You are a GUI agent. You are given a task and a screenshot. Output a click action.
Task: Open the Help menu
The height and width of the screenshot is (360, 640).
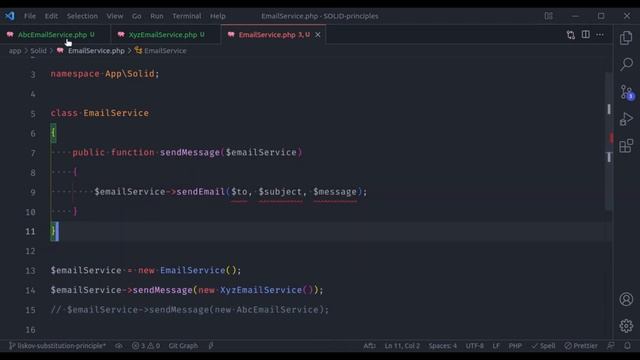(218, 16)
